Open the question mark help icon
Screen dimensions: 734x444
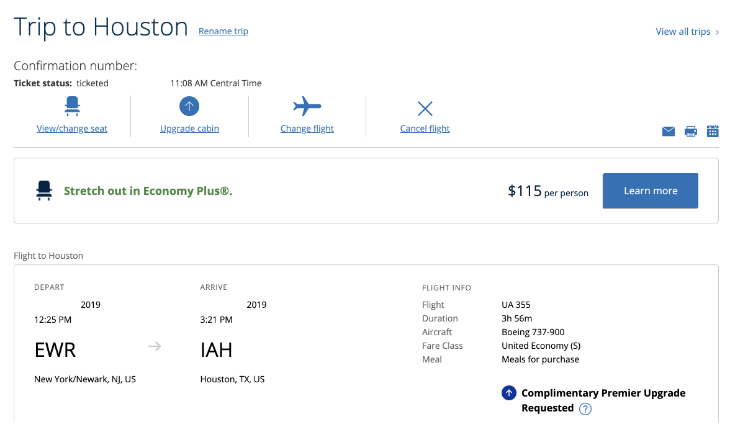coord(585,409)
